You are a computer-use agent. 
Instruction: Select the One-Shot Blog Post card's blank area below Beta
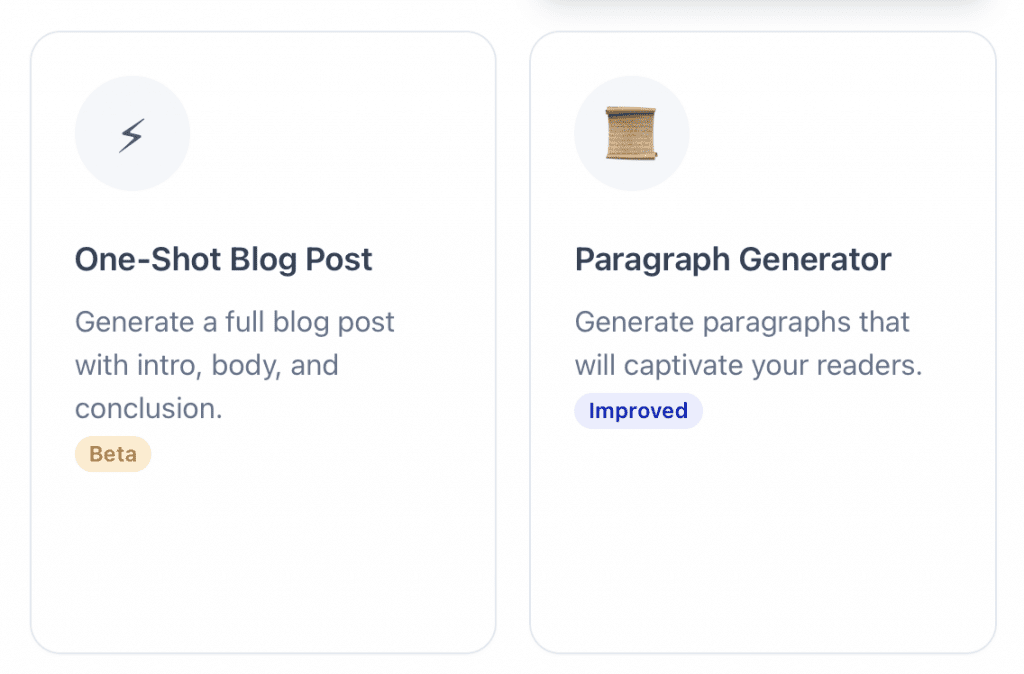click(x=262, y=560)
